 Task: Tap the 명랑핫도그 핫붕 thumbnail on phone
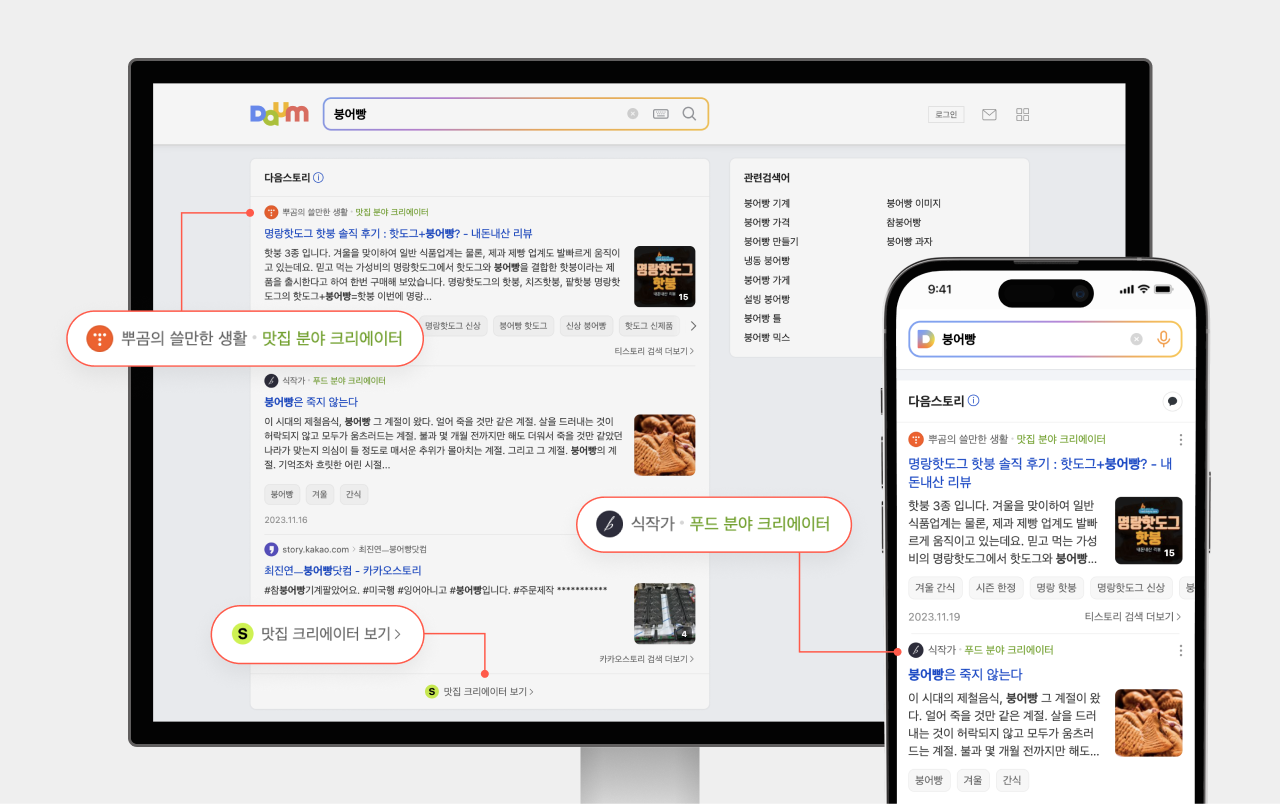click(1149, 530)
